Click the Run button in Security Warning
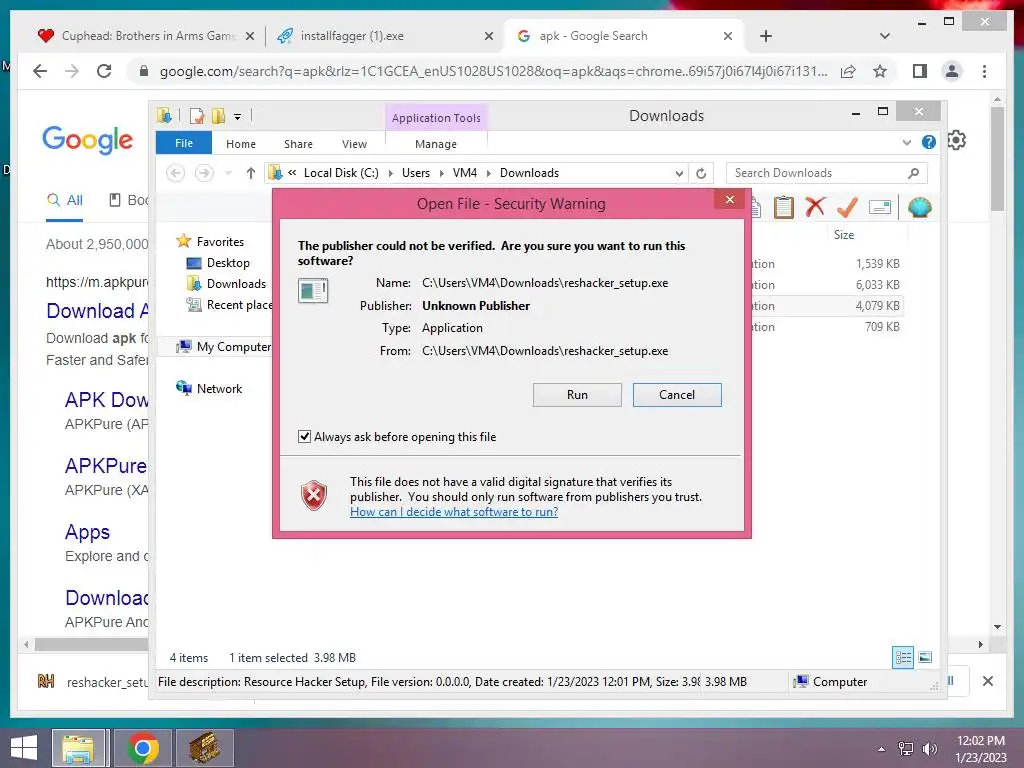This screenshot has height=768, width=1024. pyautogui.click(x=577, y=394)
